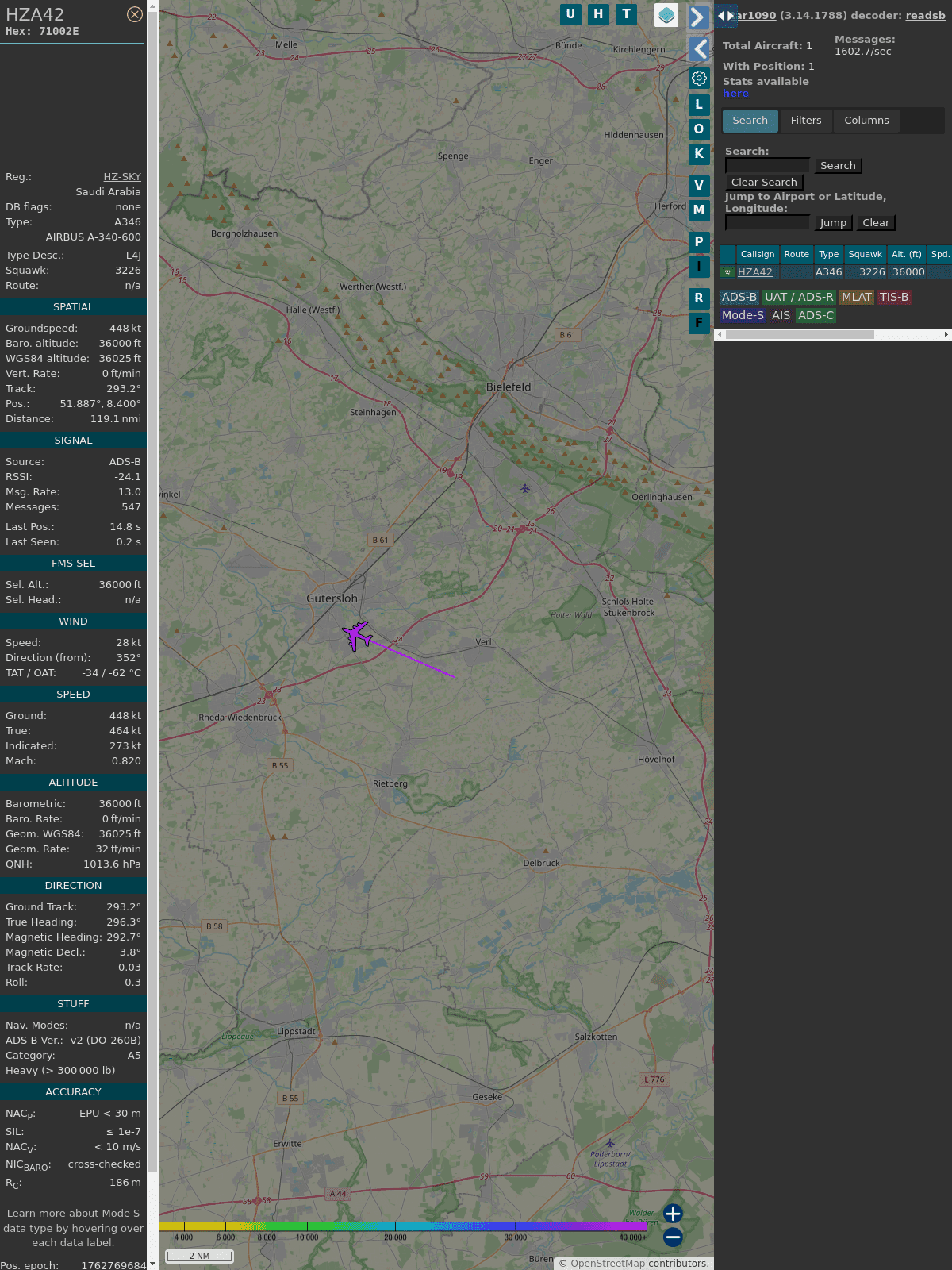Toggle the M map button
The width and height of the screenshot is (952, 1270).
click(699, 210)
